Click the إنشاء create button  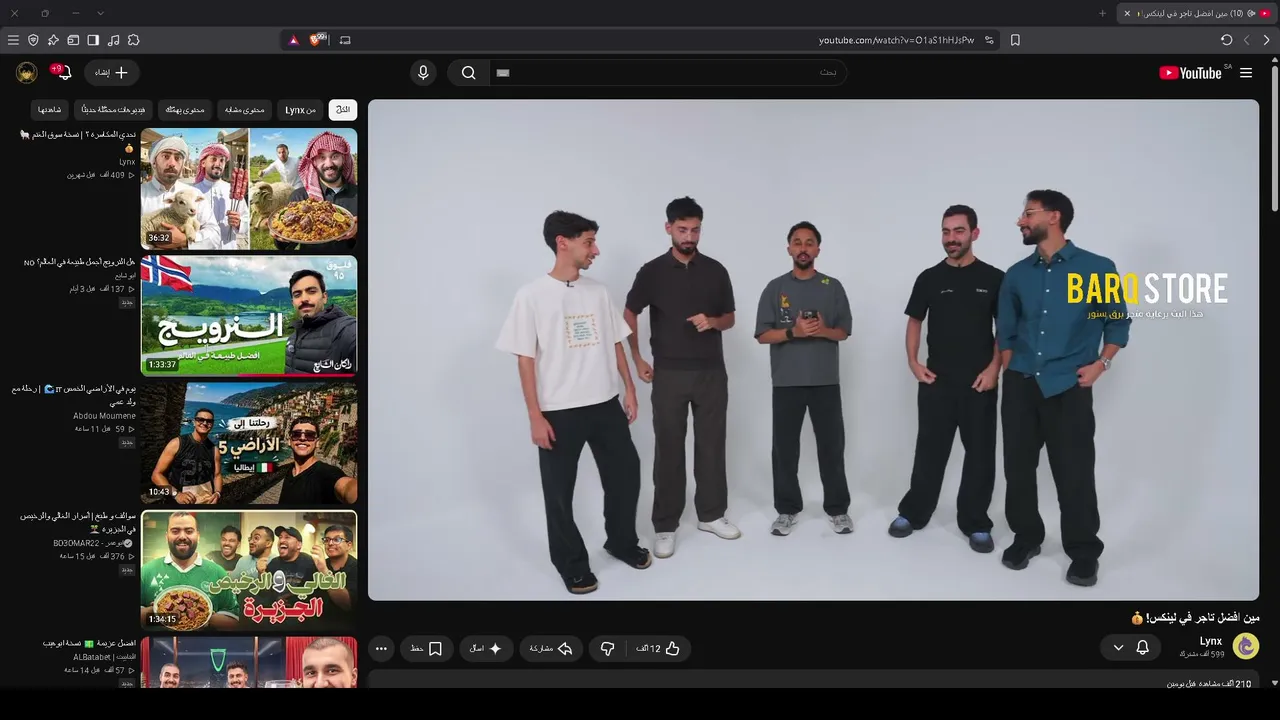pos(111,73)
